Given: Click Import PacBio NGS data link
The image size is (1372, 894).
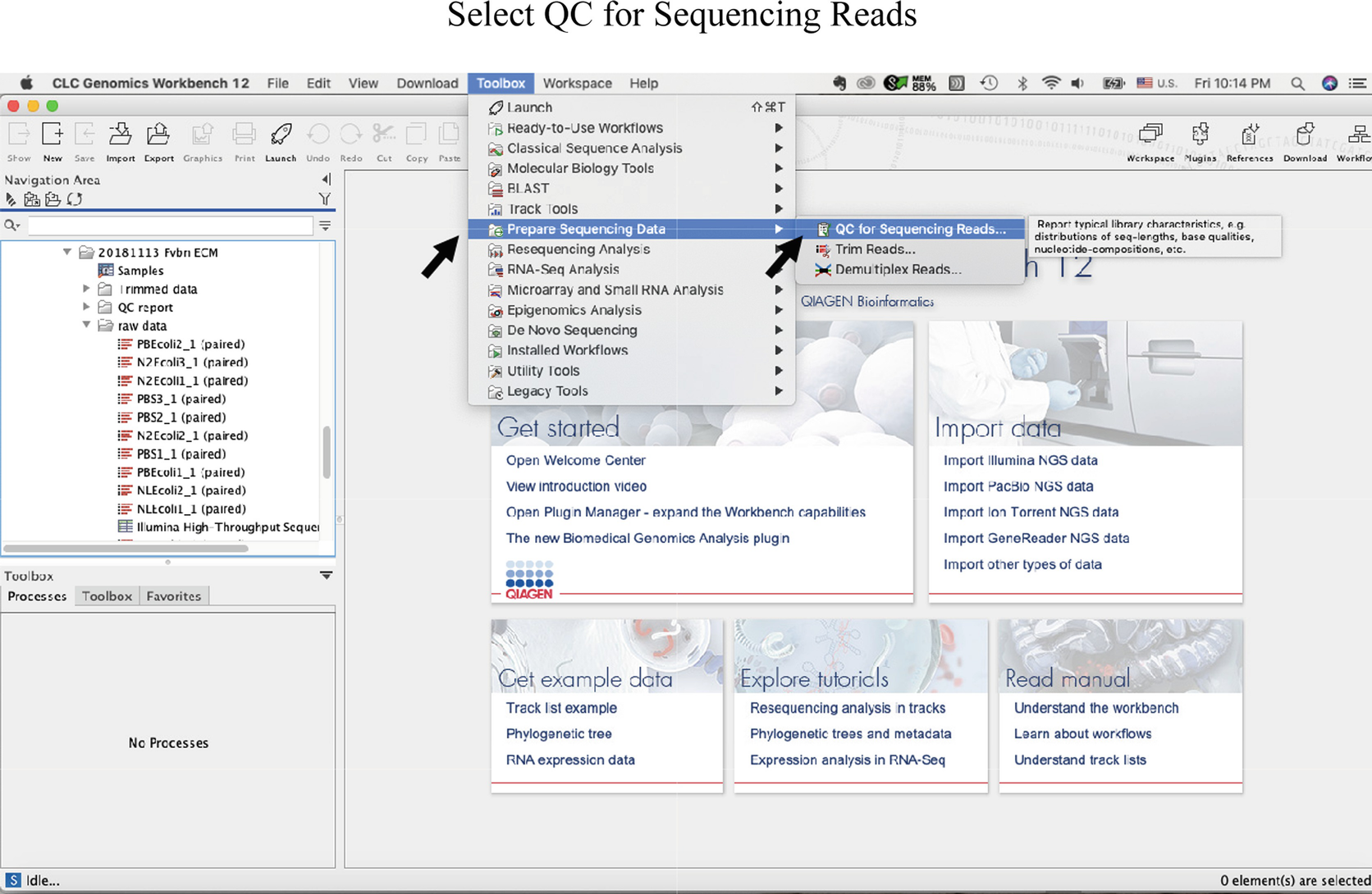Looking at the screenshot, I should tap(1018, 486).
